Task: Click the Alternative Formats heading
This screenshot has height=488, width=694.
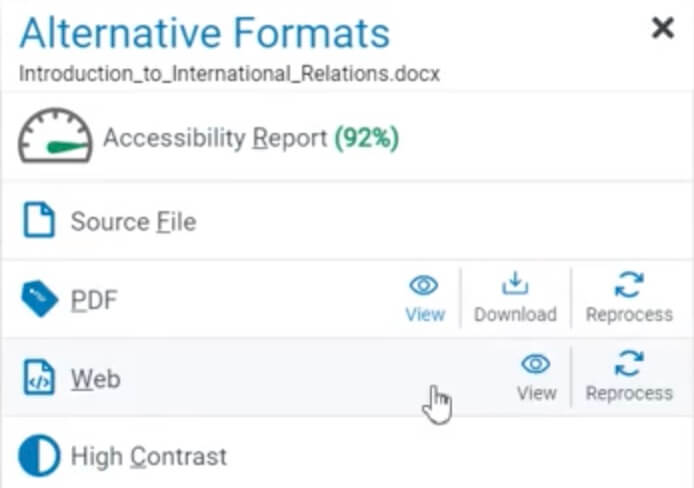Action: tap(204, 33)
